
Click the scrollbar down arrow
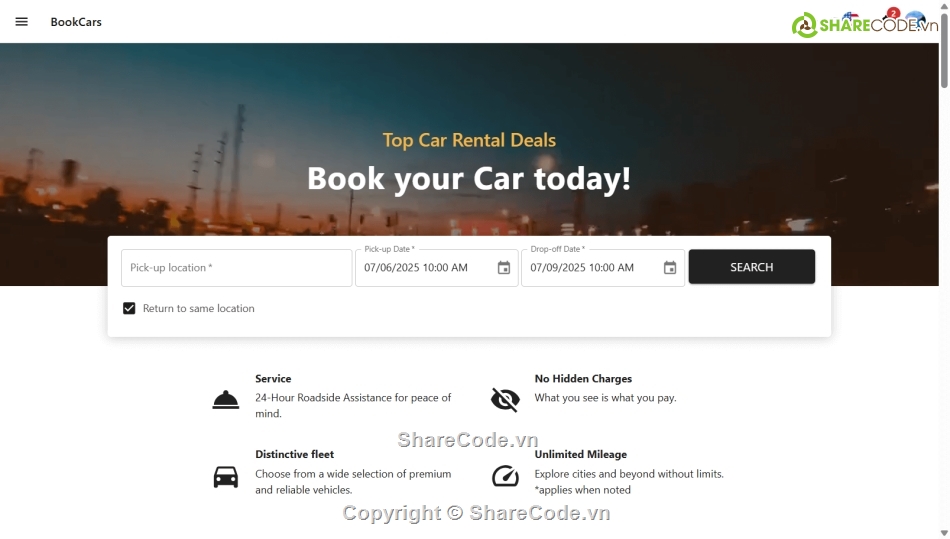(x=944, y=533)
